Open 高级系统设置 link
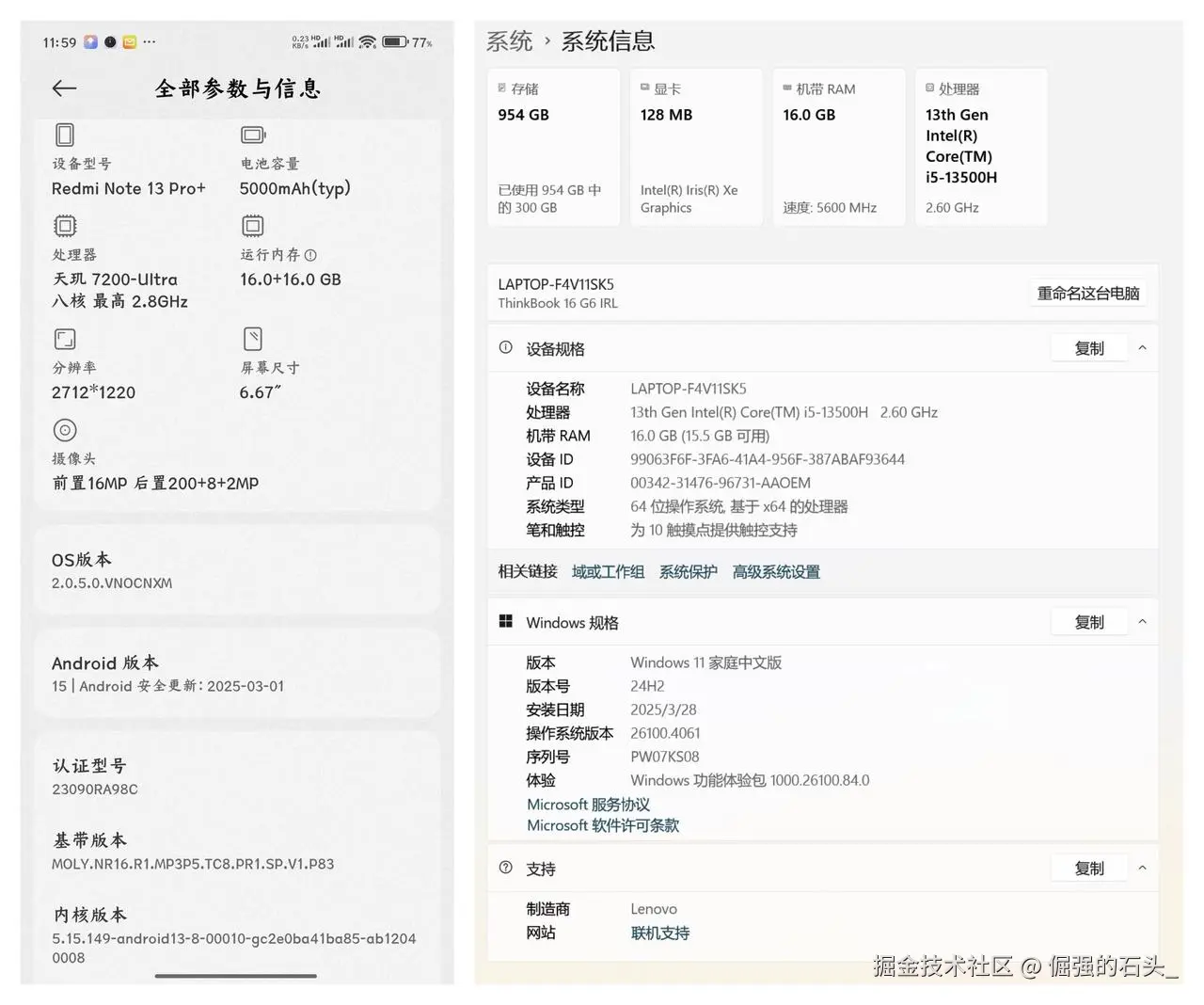 pyautogui.click(x=776, y=571)
